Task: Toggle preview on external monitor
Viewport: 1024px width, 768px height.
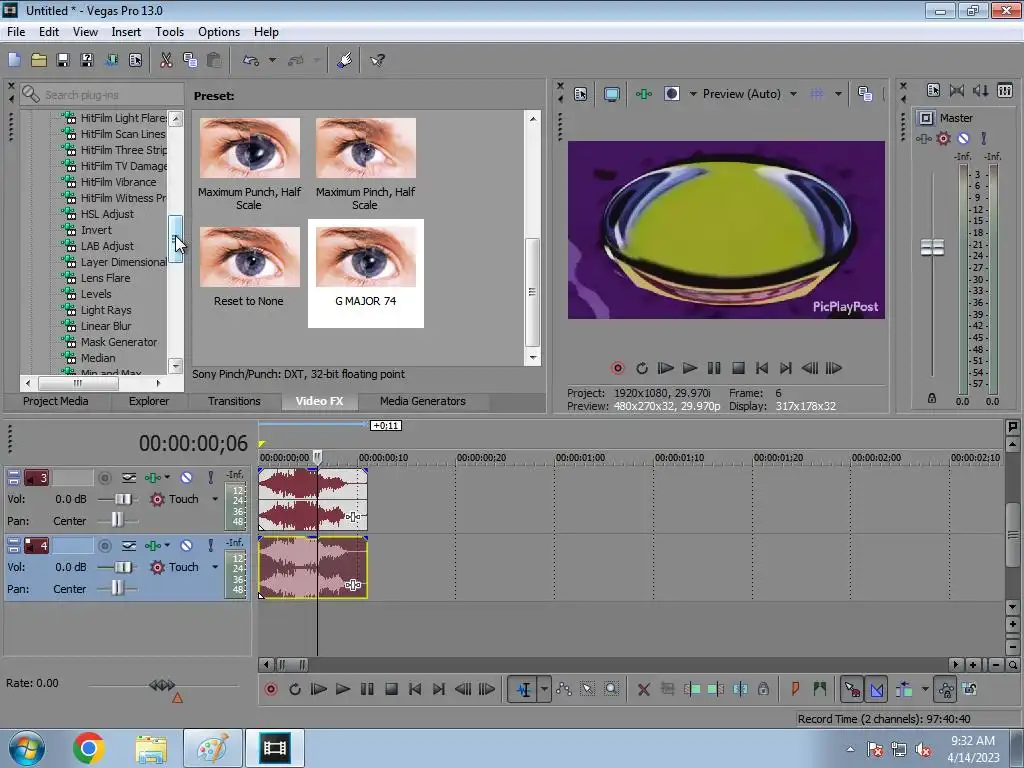Action: click(x=612, y=94)
